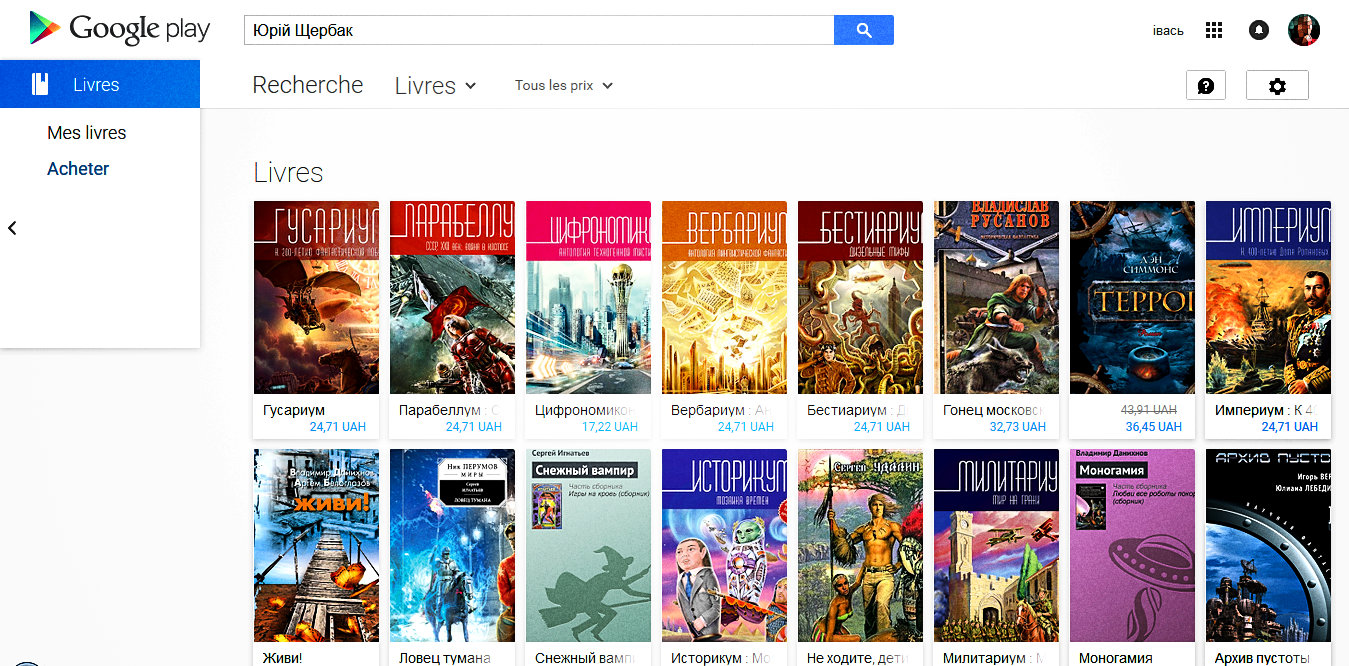Click the Recherche heading
The width and height of the screenshot is (1349, 666).
pyautogui.click(x=308, y=85)
